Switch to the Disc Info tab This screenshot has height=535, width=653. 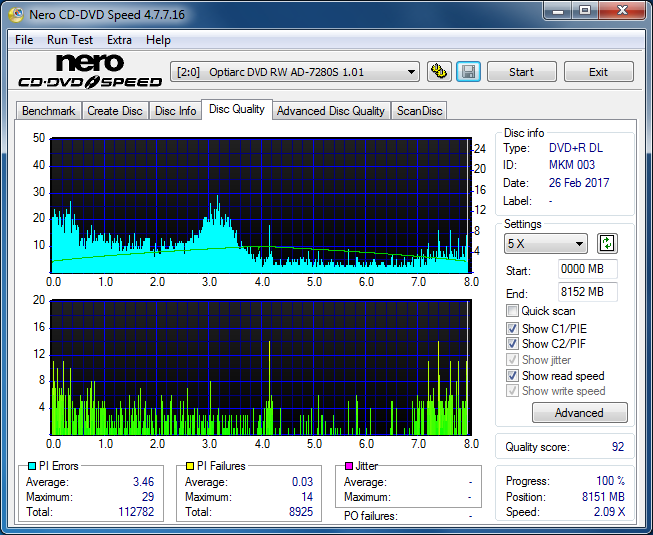point(175,111)
